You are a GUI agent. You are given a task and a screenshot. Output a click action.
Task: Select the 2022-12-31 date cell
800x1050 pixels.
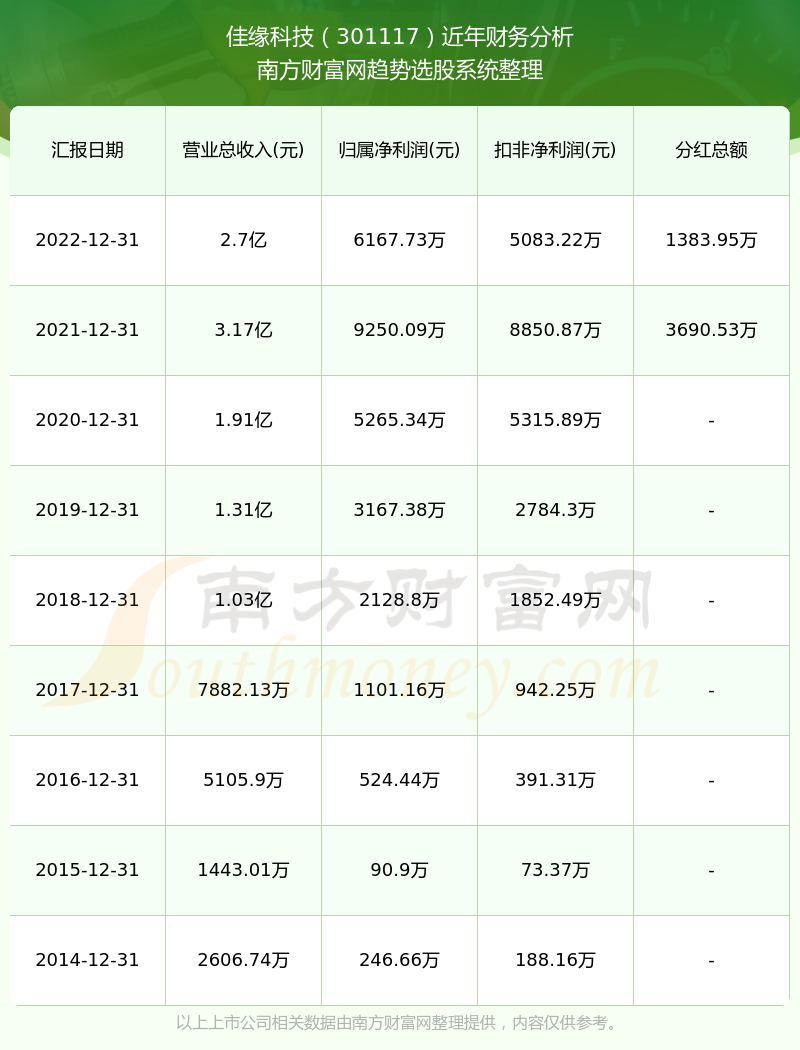click(x=88, y=240)
